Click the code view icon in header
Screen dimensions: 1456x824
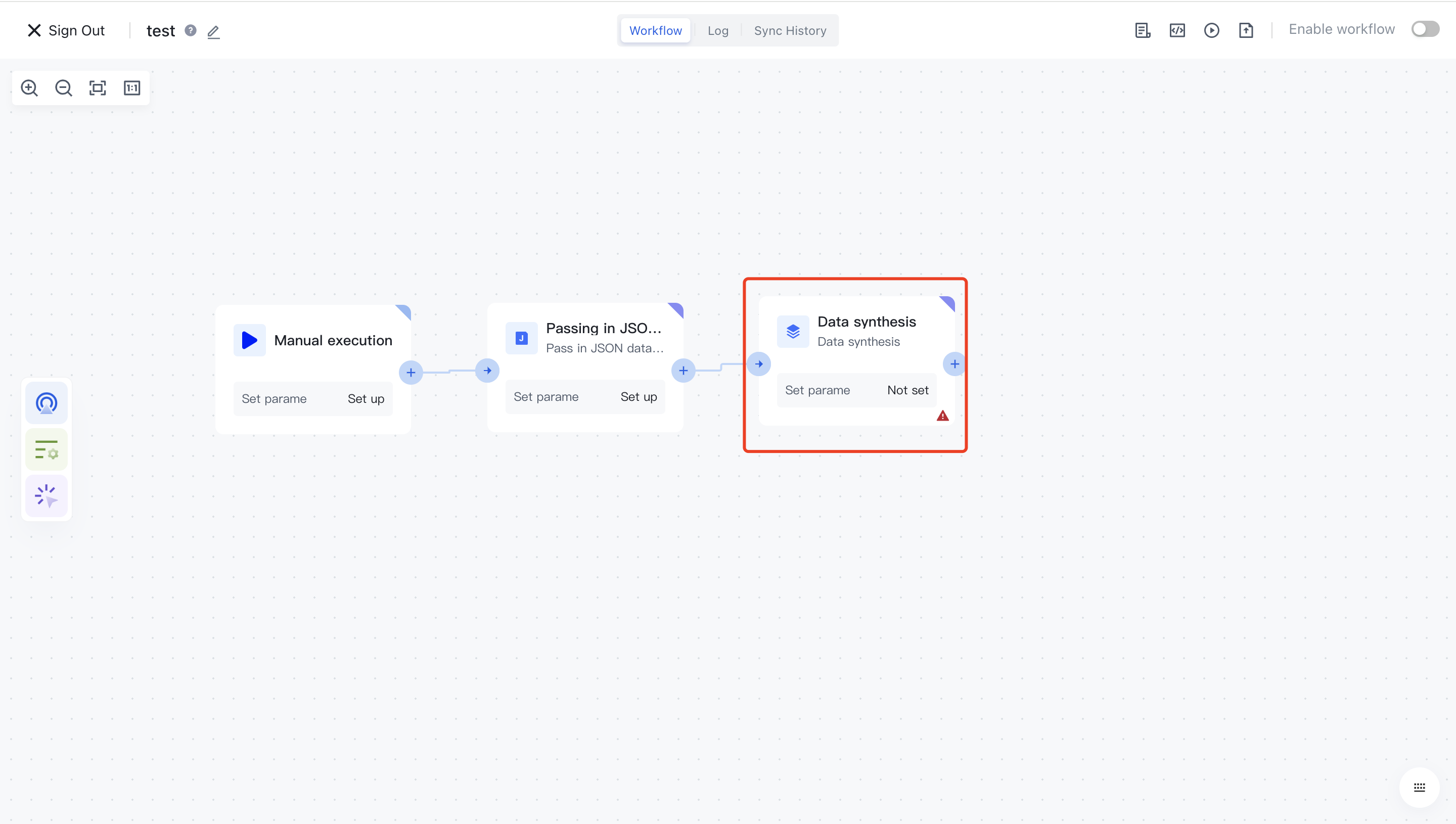click(1177, 30)
